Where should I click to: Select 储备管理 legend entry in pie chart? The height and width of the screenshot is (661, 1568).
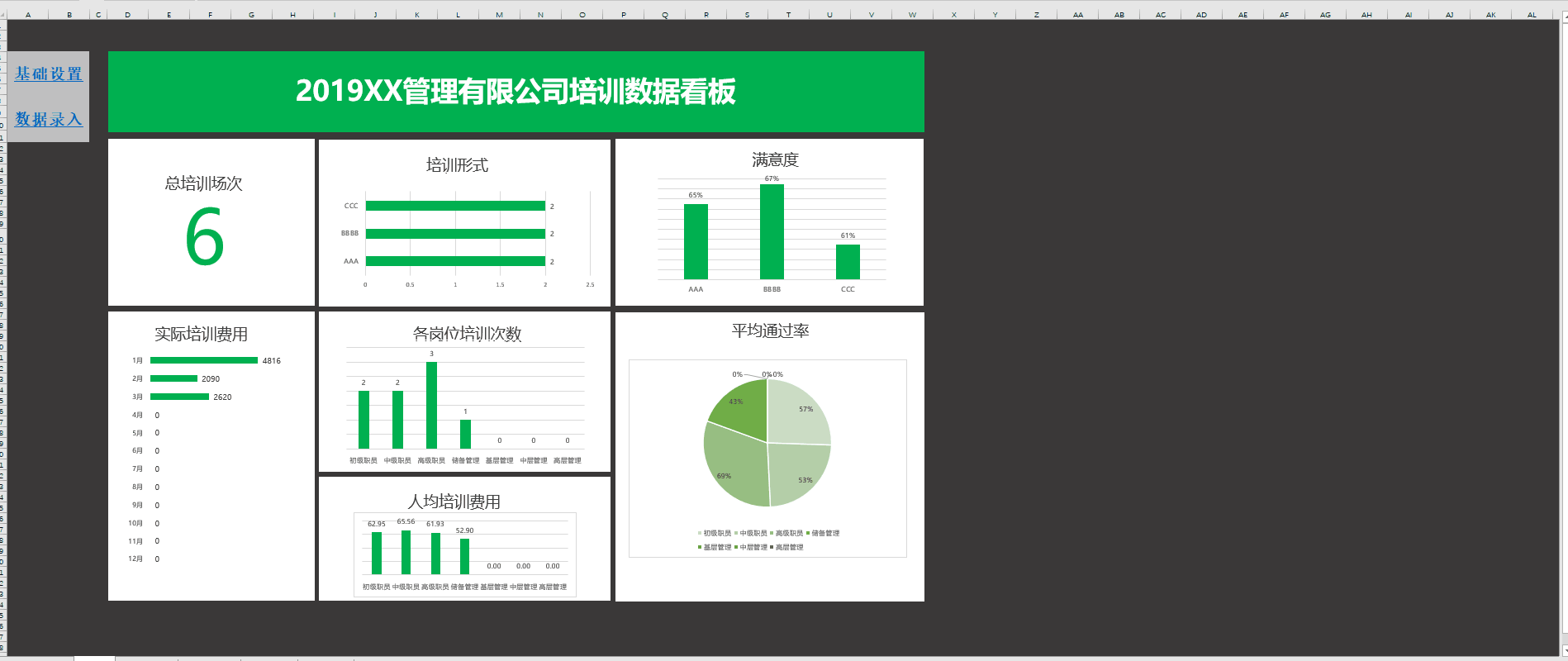(823, 533)
